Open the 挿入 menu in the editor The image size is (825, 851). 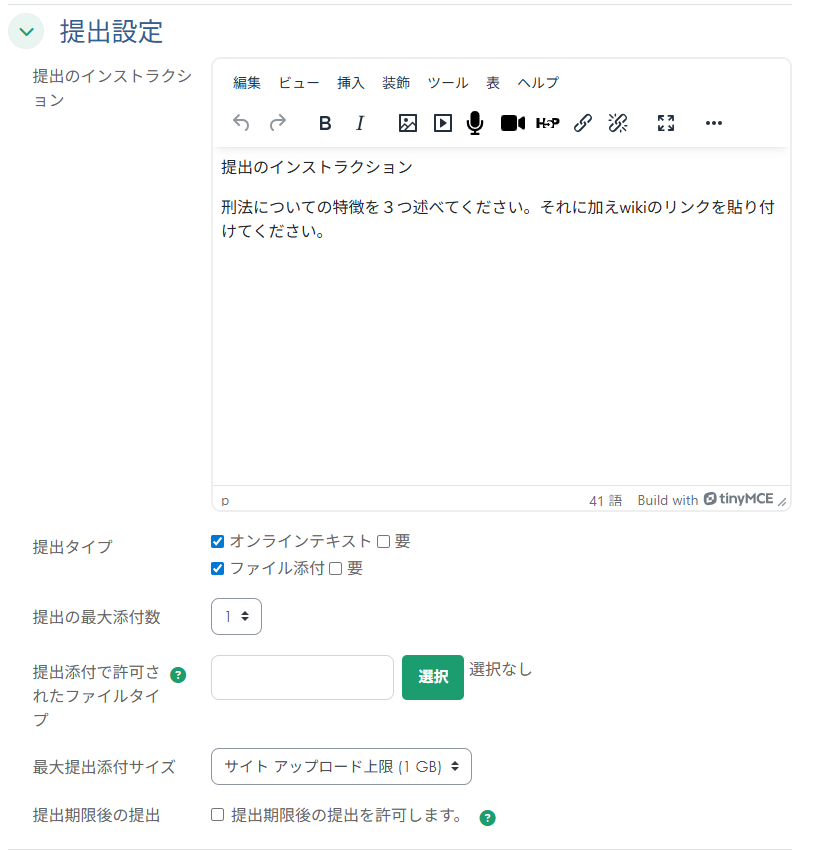(350, 83)
